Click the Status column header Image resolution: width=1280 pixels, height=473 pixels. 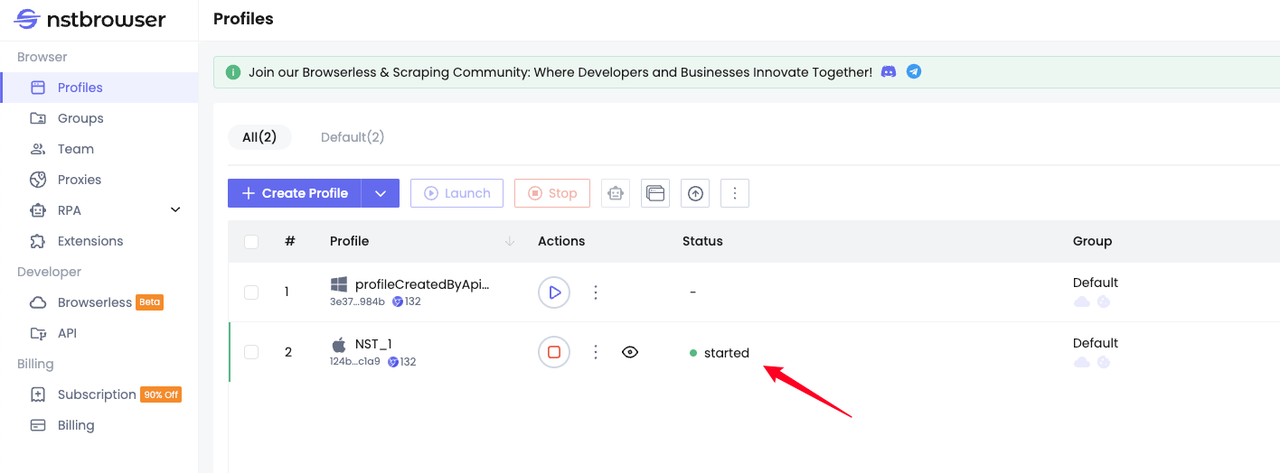point(702,241)
